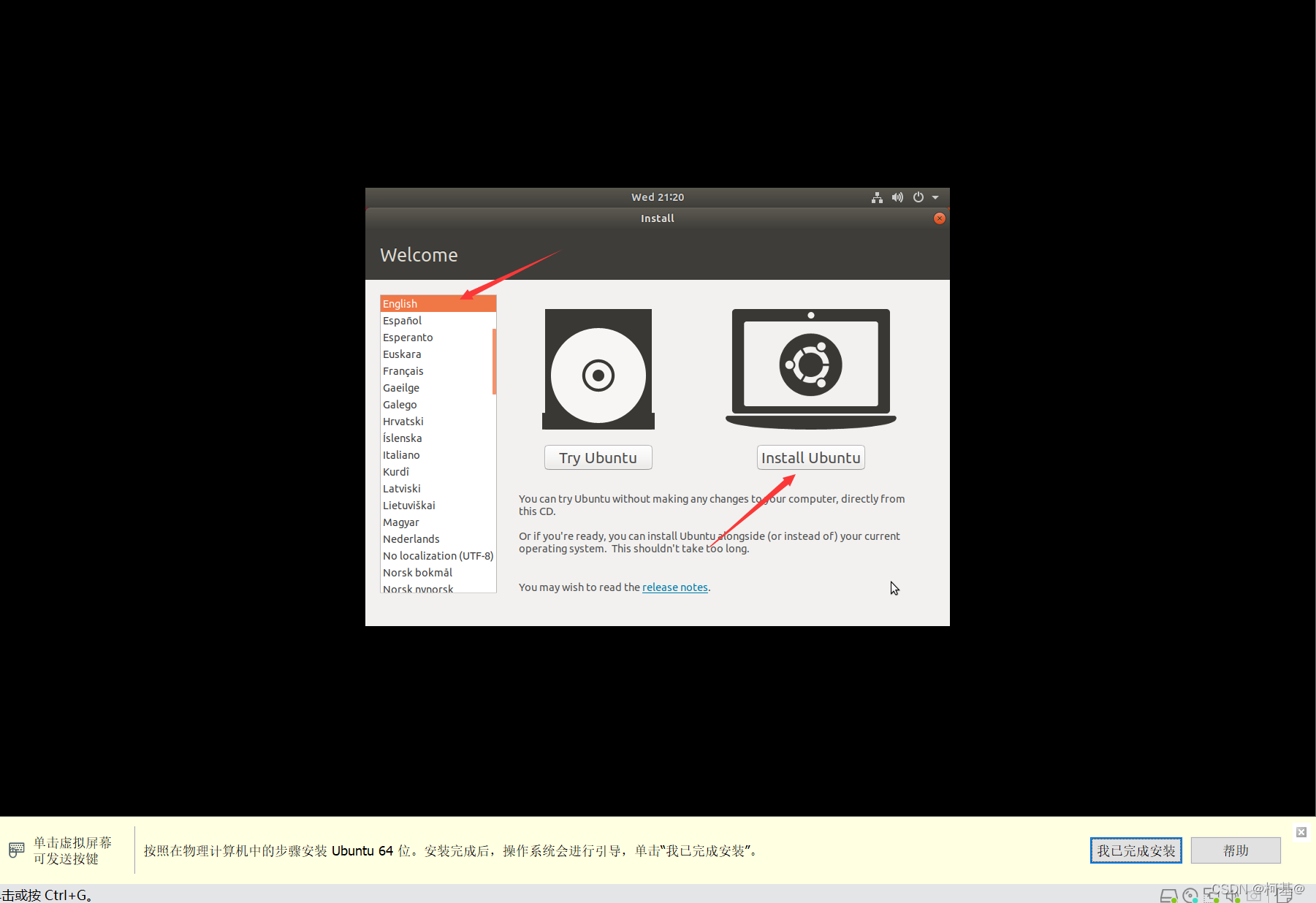1316x903 pixels.
Task: Open the power icon in top bar
Action: pos(918,197)
